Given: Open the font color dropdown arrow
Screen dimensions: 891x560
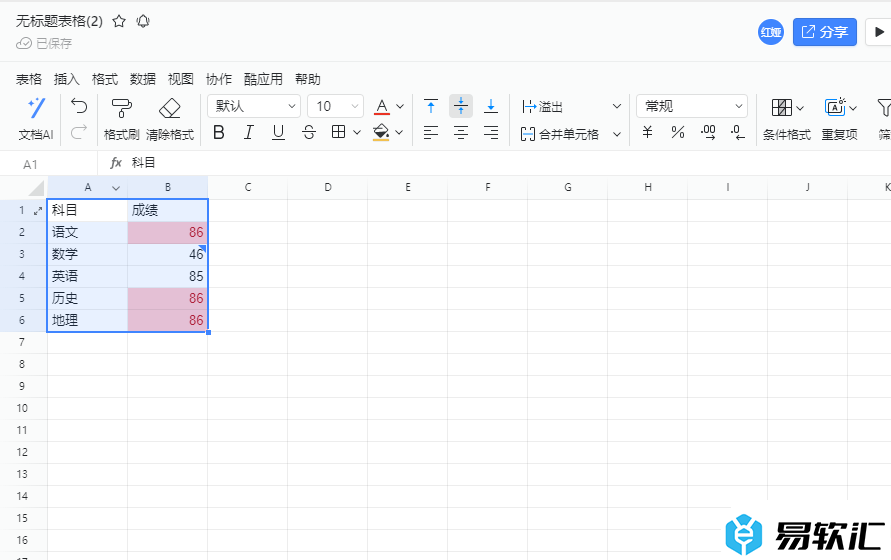Looking at the screenshot, I should tap(400, 106).
